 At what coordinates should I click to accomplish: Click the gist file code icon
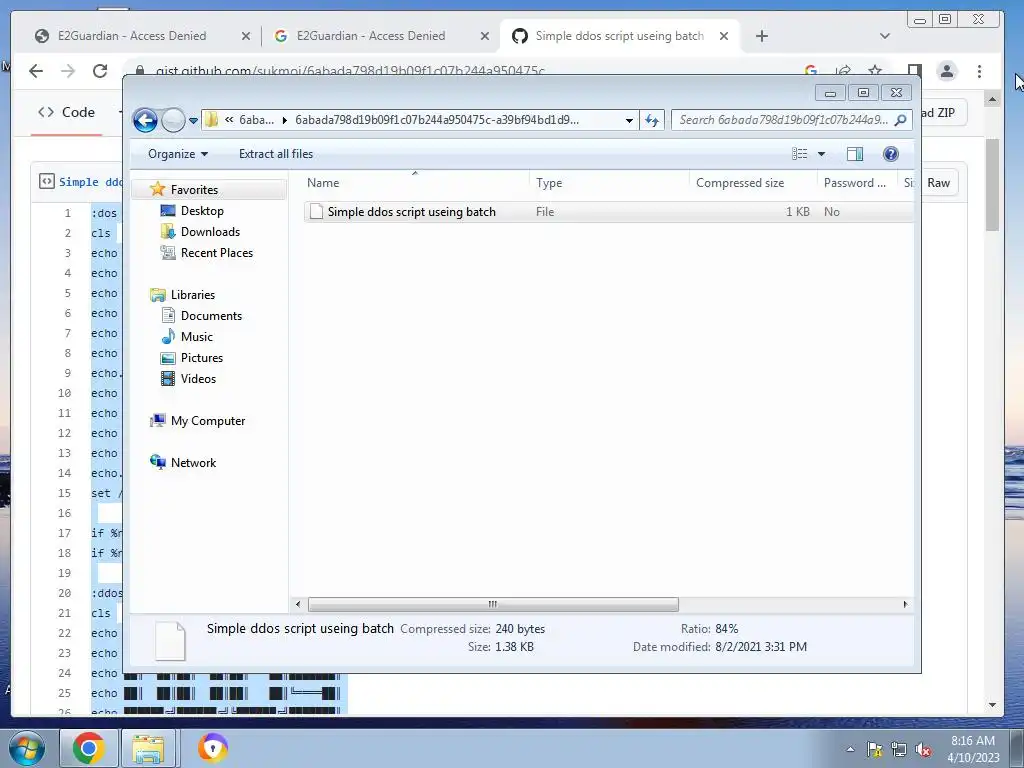46,181
